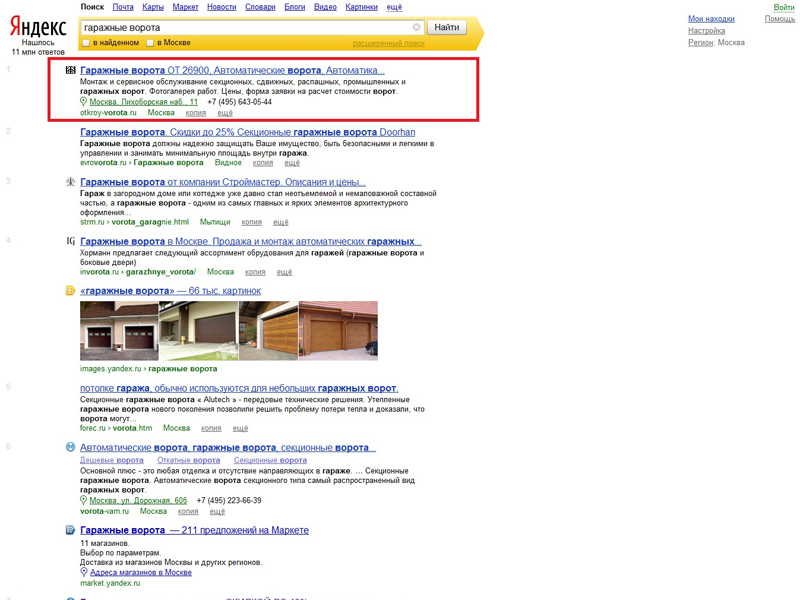The width and height of the screenshot is (800, 600).
Task: Click map pin beside Лихоборская наб. address
Action: 84,102
